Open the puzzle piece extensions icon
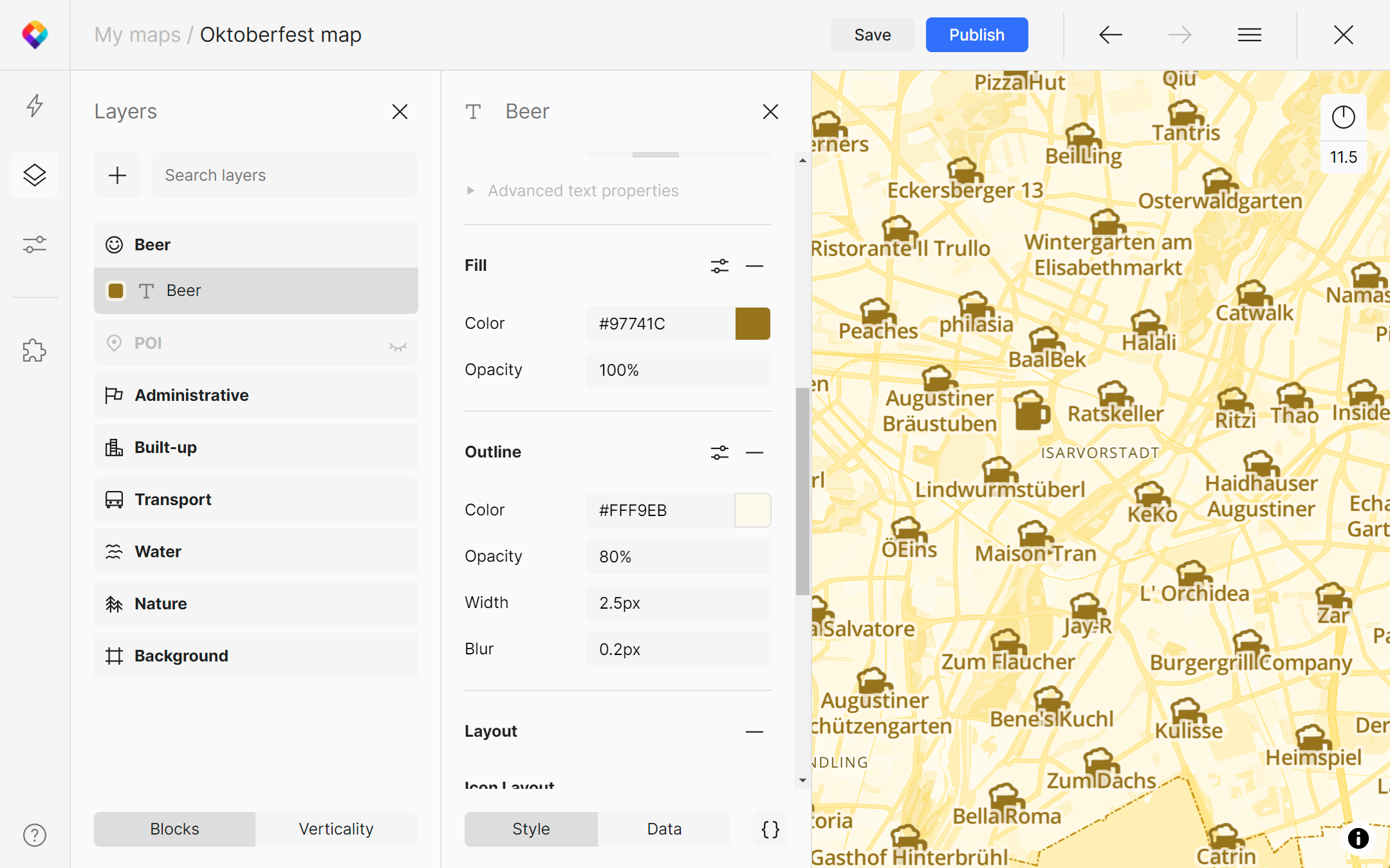Image resolution: width=1390 pixels, height=868 pixels. 35,351
